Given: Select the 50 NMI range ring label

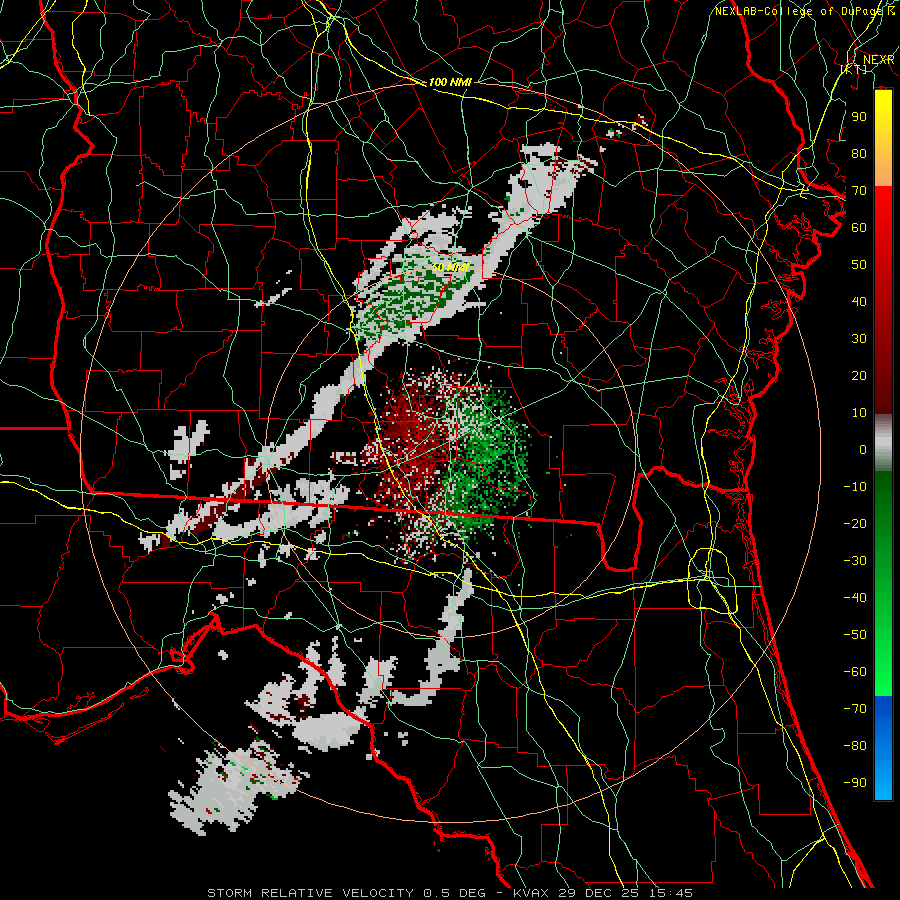Looking at the screenshot, I should click(451, 267).
